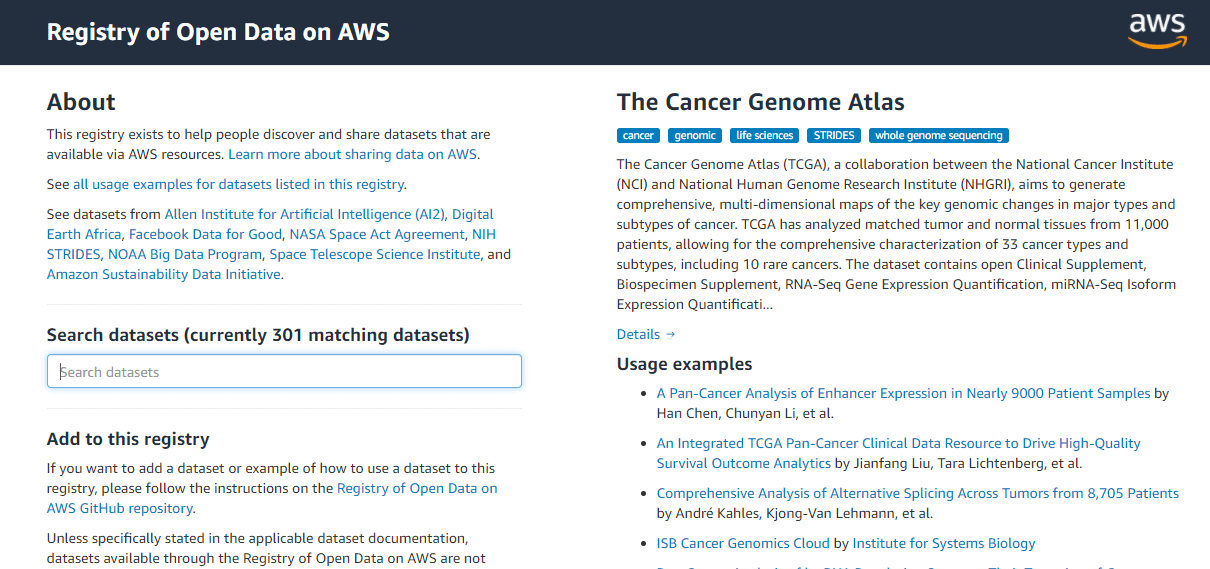Select the life sciences tag
Image resolution: width=1210 pixels, height=569 pixels.
[764, 135]
